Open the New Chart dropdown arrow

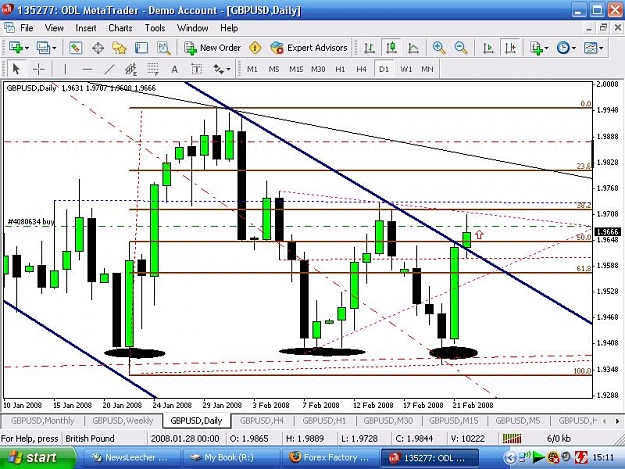tap(27, 48)
